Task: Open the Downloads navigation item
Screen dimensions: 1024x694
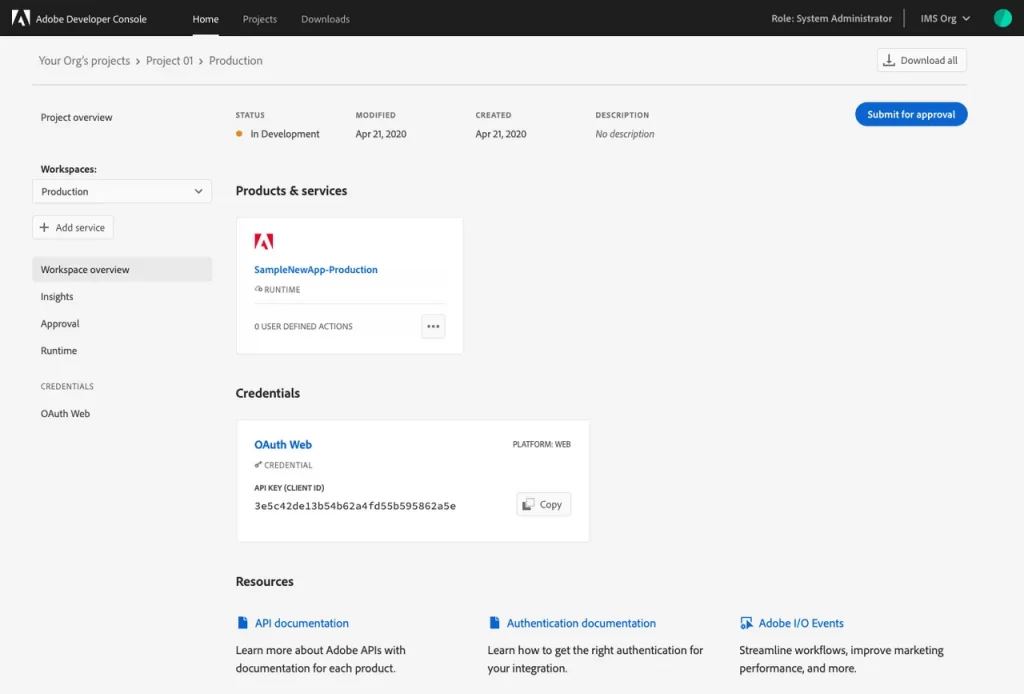Action: (x=325, y=18)
